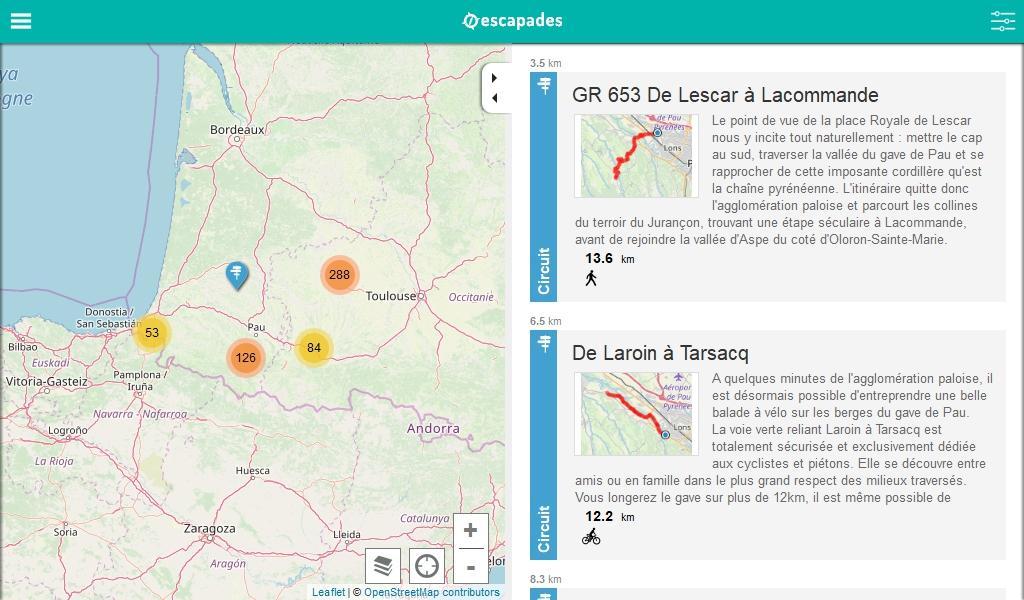Expand map with right arrow toggle

pos(494,78)
